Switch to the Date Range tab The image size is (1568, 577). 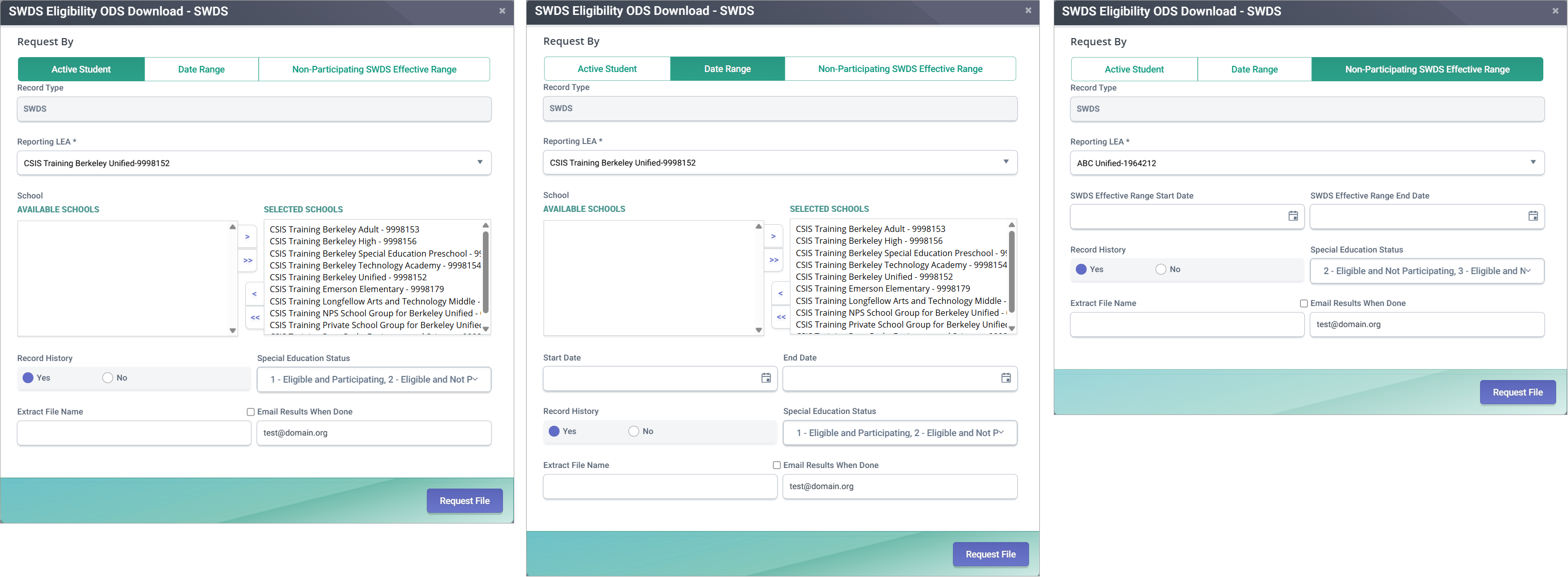pos(202,69)
